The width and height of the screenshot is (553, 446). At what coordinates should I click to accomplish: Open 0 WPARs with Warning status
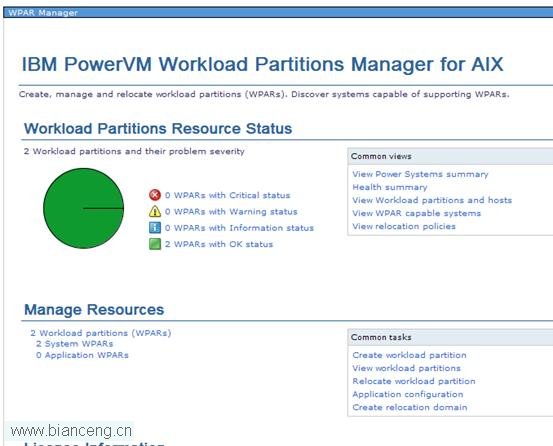tap(231, 212)
